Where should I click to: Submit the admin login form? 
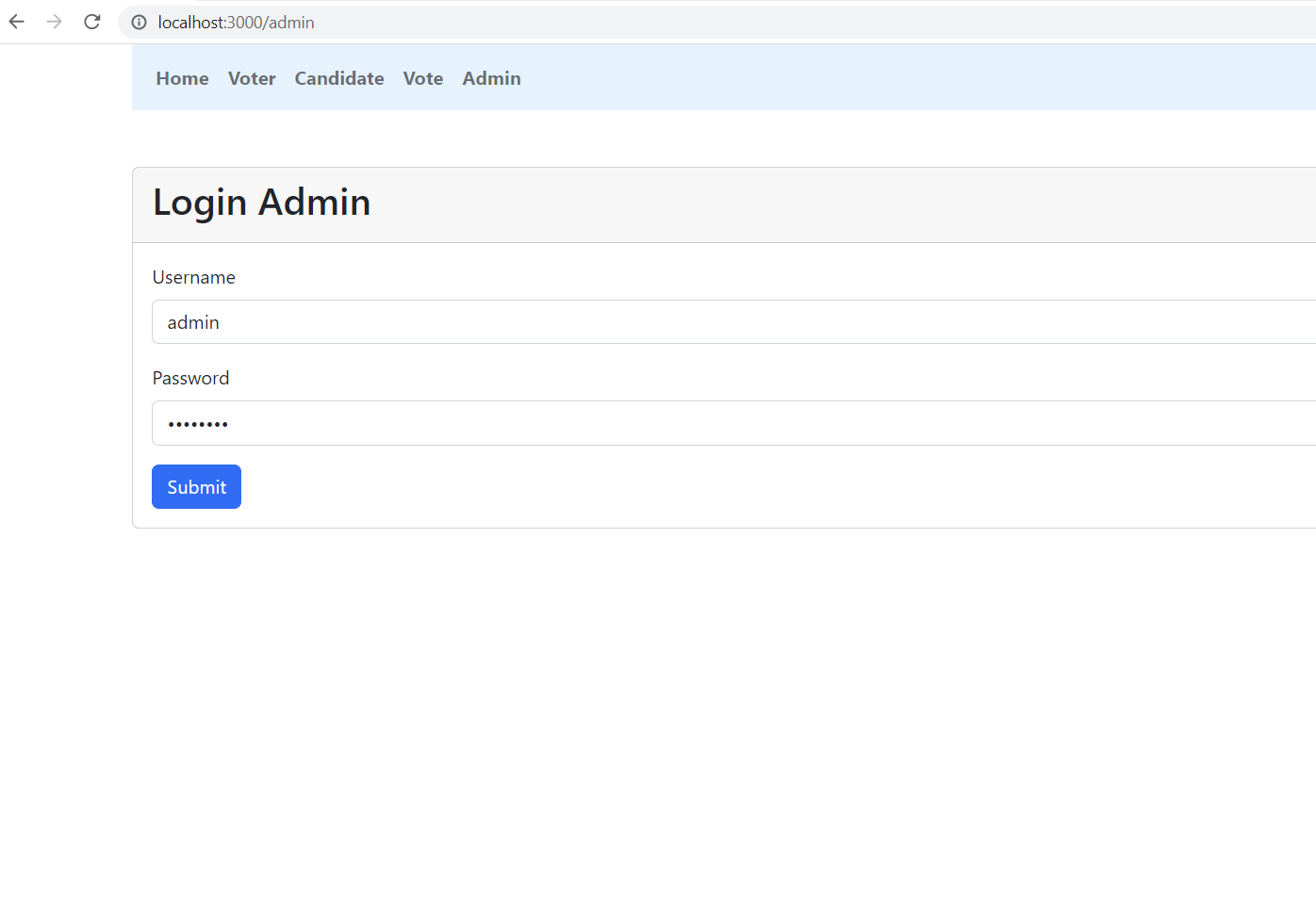pyautogui.click(x=196, y=487)
